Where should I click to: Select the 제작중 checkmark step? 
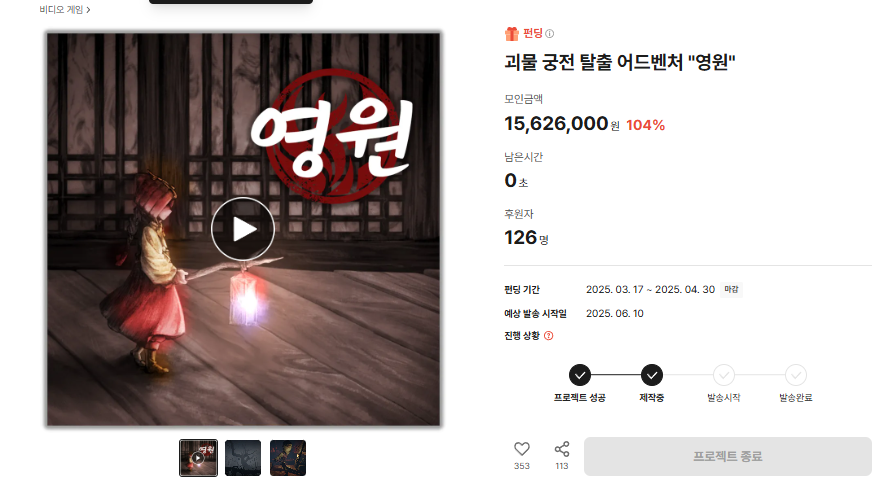652,375
